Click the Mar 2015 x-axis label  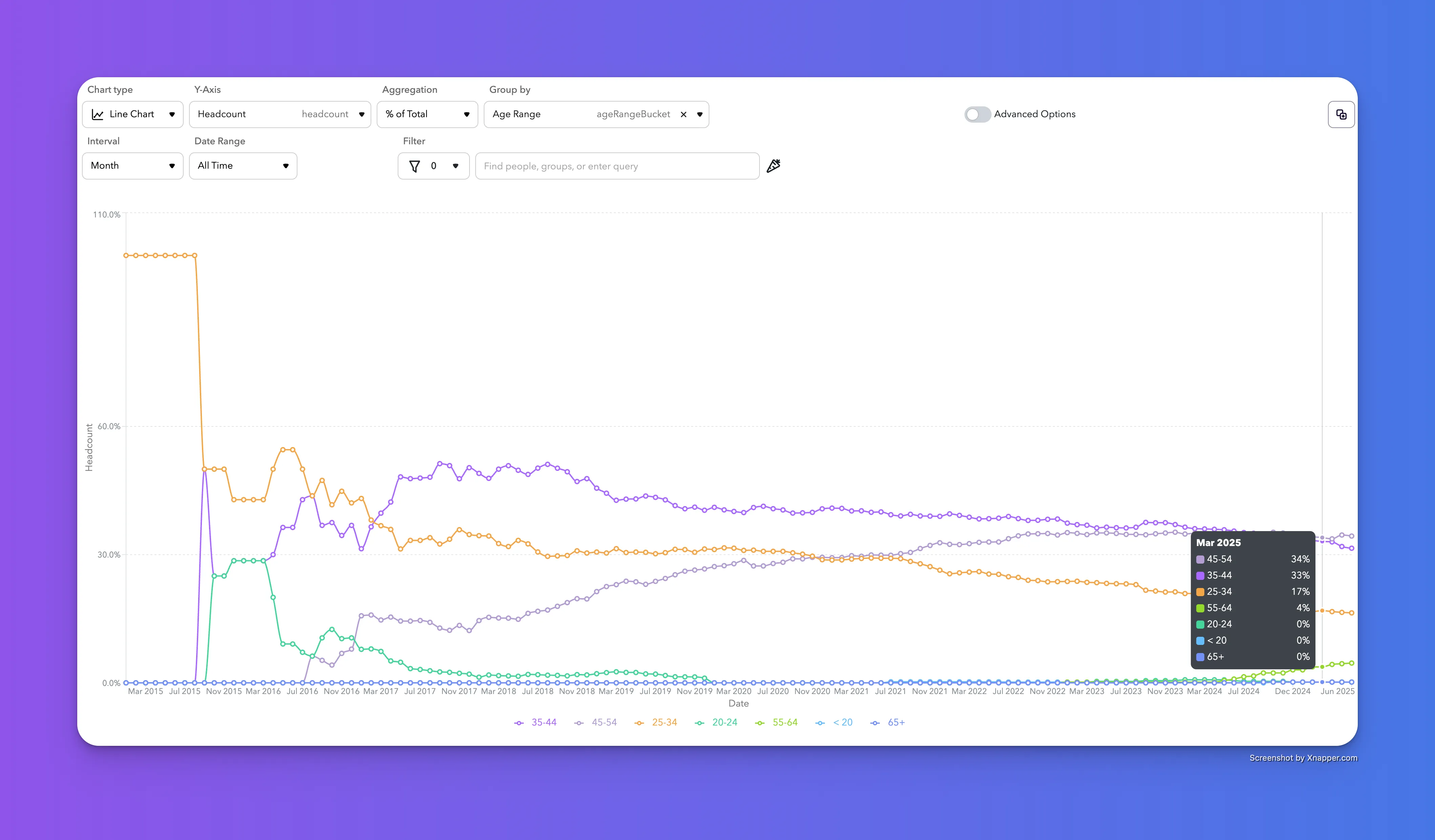point(145,691)
